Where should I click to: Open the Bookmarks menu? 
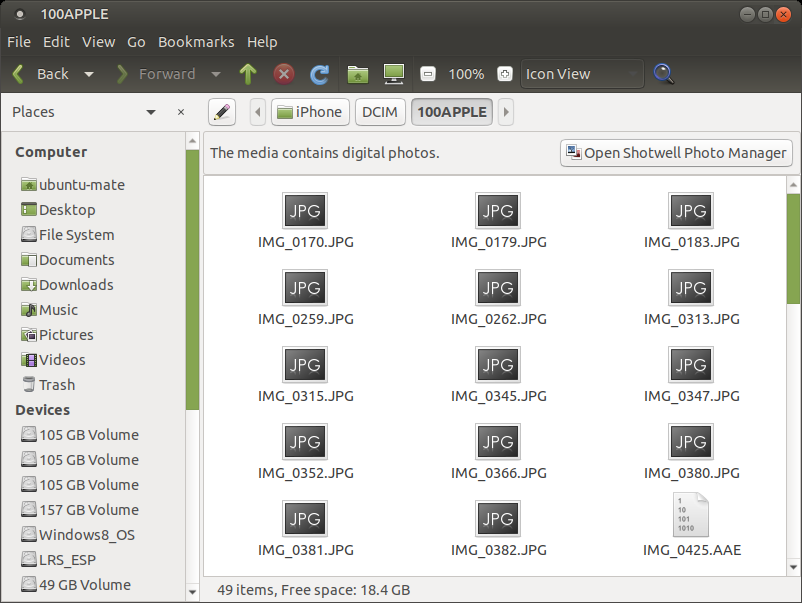coord(196,42)
